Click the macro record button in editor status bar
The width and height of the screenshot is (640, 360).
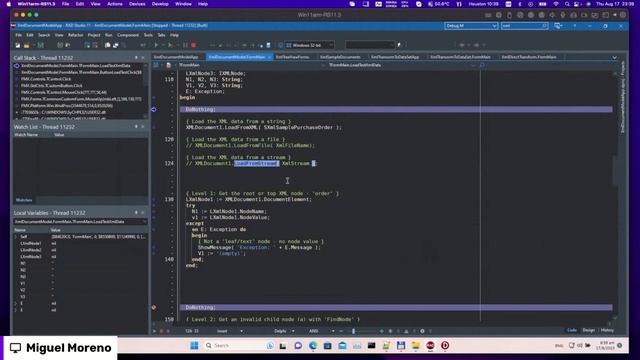coord(162,331)
